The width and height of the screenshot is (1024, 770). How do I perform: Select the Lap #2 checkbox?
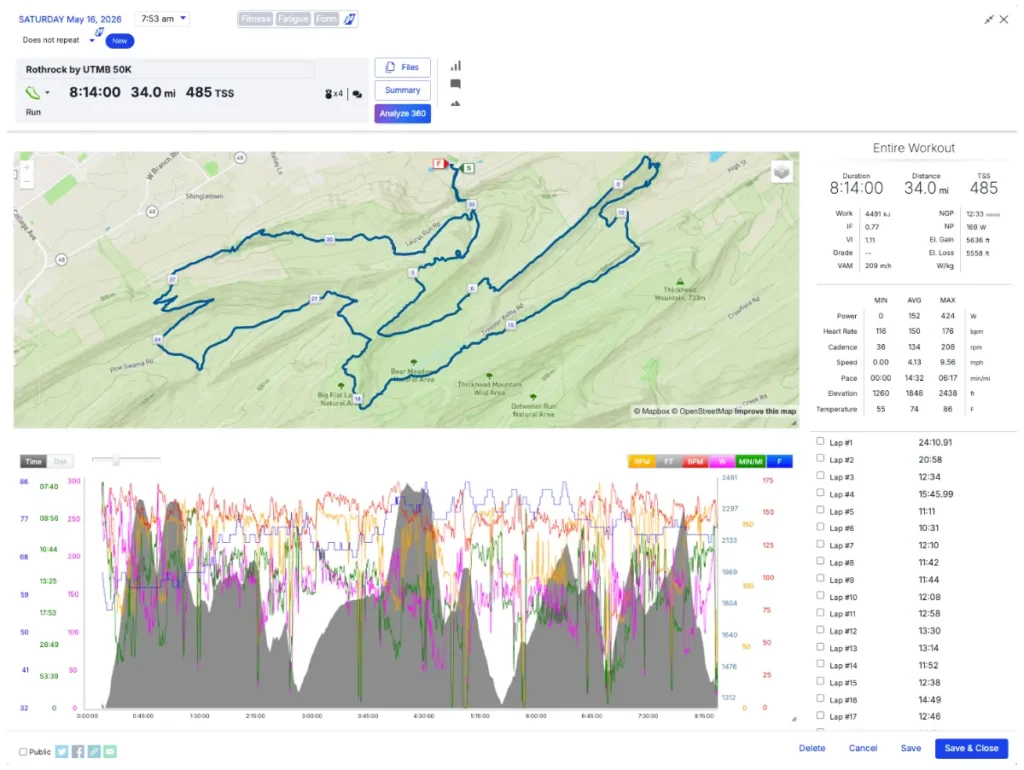[820, 458]
